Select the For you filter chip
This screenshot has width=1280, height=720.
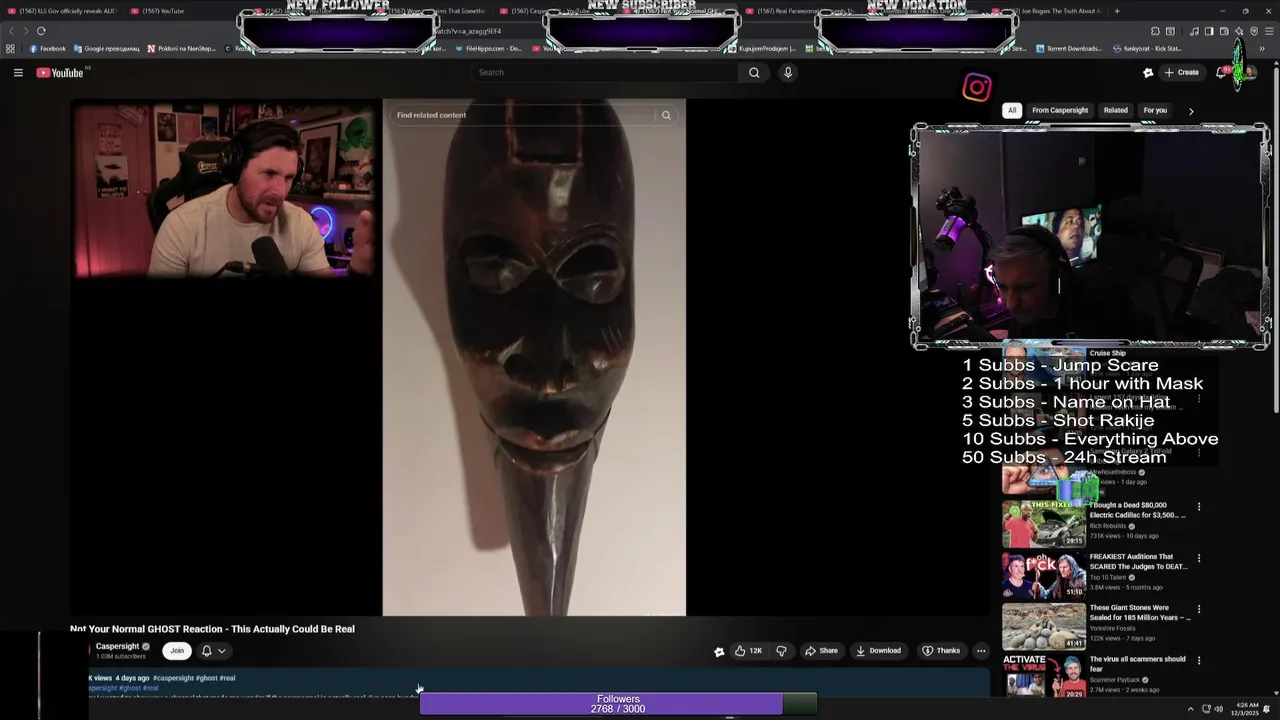1155,110
